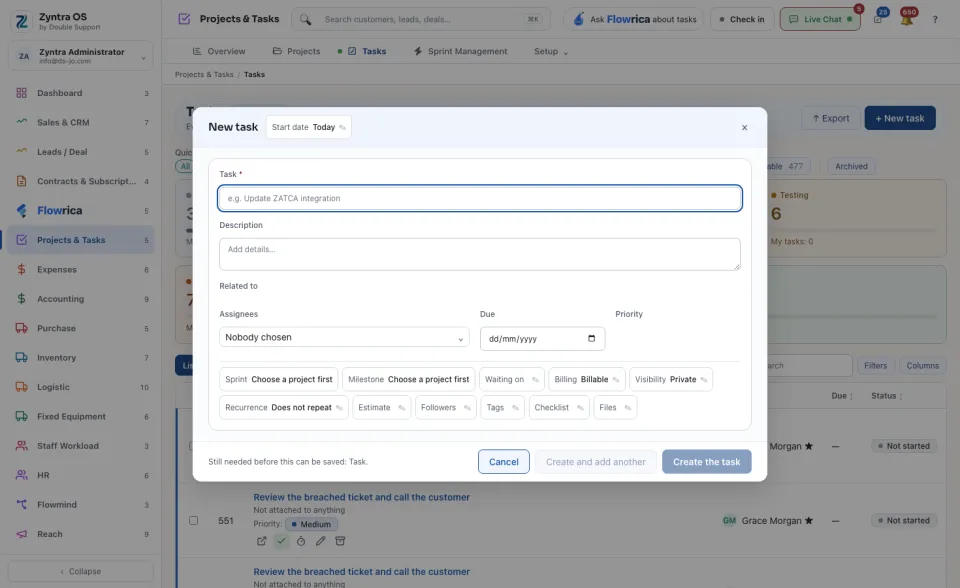Viewport: 960px width, 588px height.
Task: Open the Live Chat button
Action: tap(820, 20)
